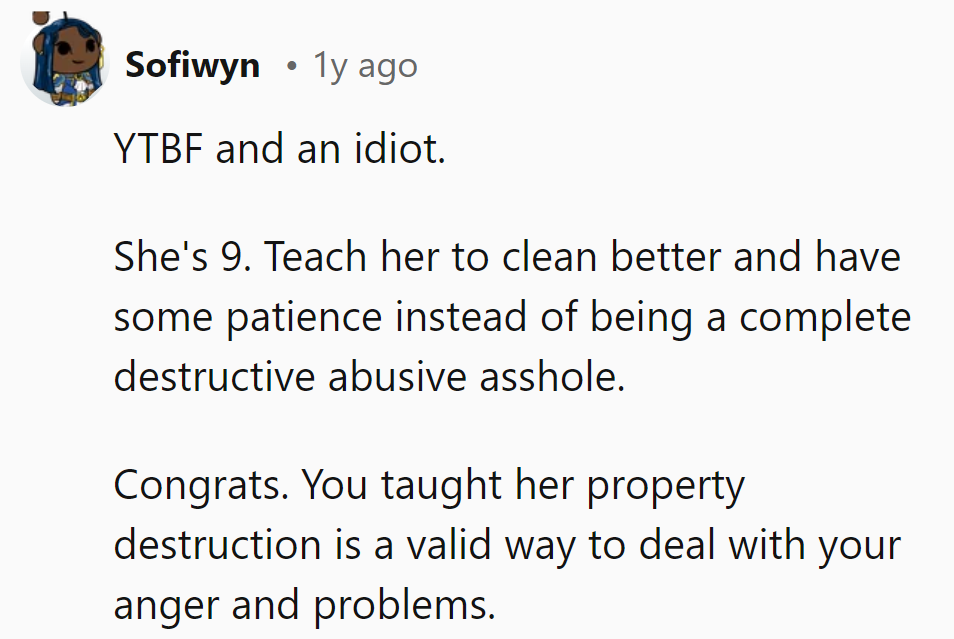The image size is (954, 639).
Task: Open the Sofiwyn username profile link
Action: coord(192,65)
